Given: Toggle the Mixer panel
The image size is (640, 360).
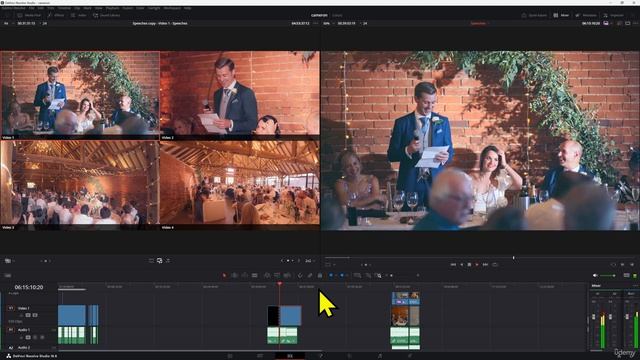Looking at the screenshot, I should 561,15.
